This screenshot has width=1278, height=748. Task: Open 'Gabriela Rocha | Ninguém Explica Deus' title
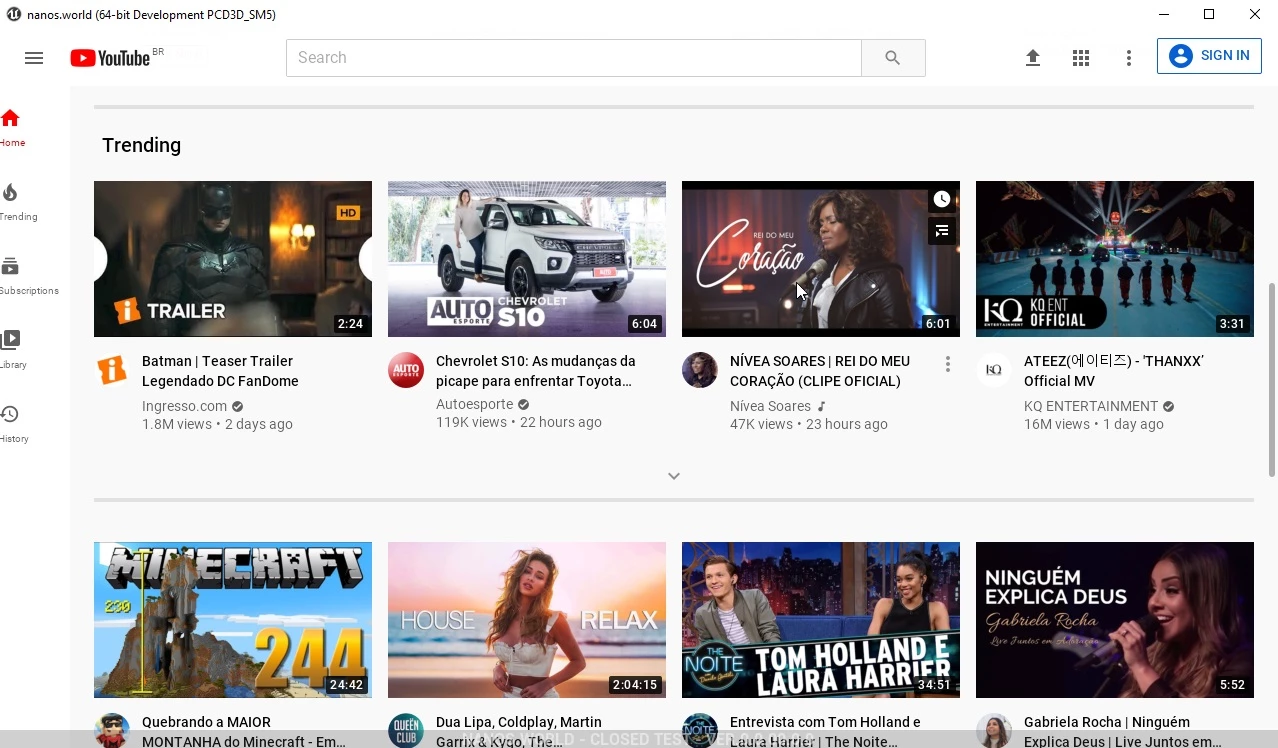coord(1123,731)
